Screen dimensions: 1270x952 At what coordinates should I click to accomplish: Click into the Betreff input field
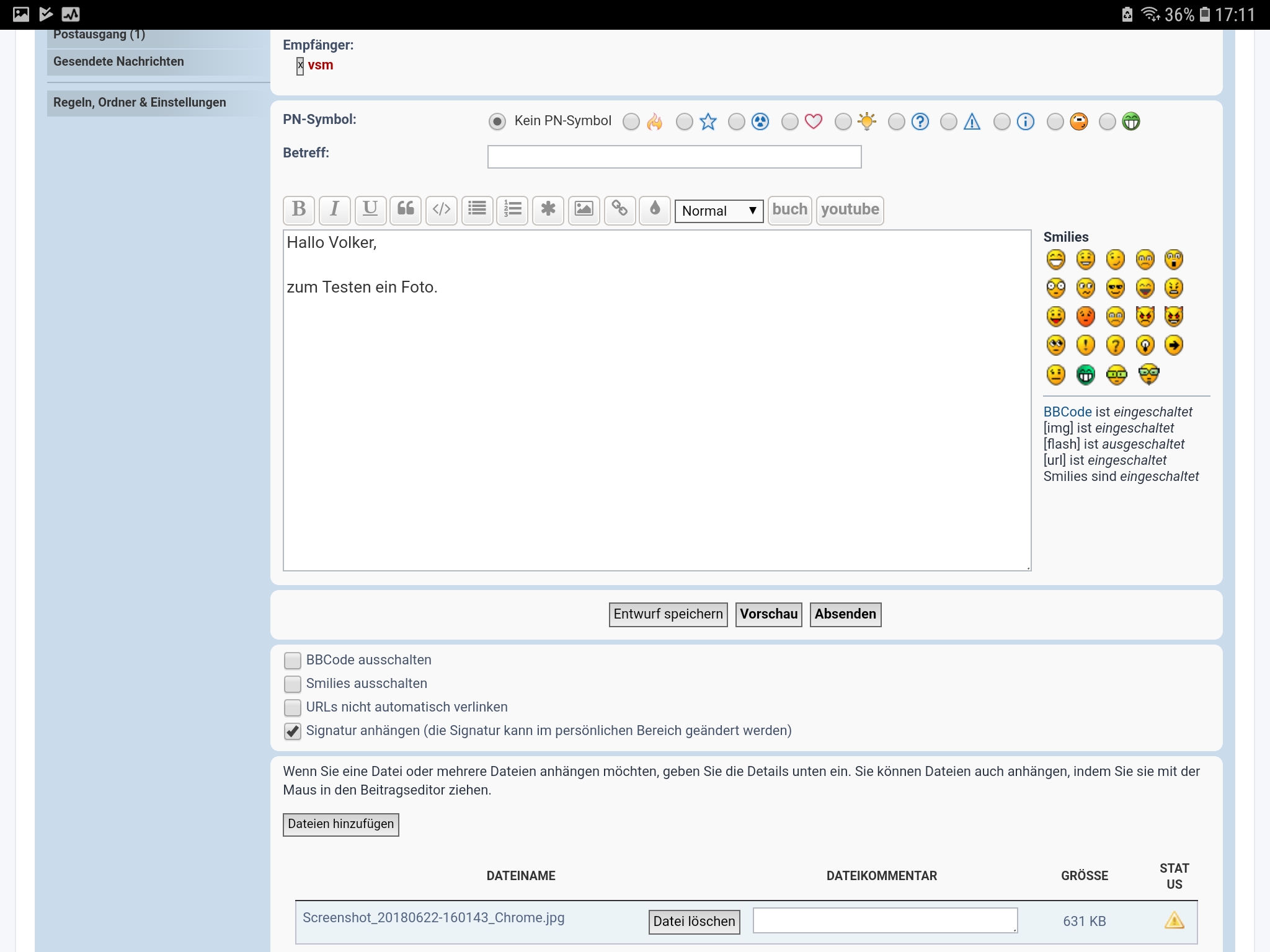point(674,157)
